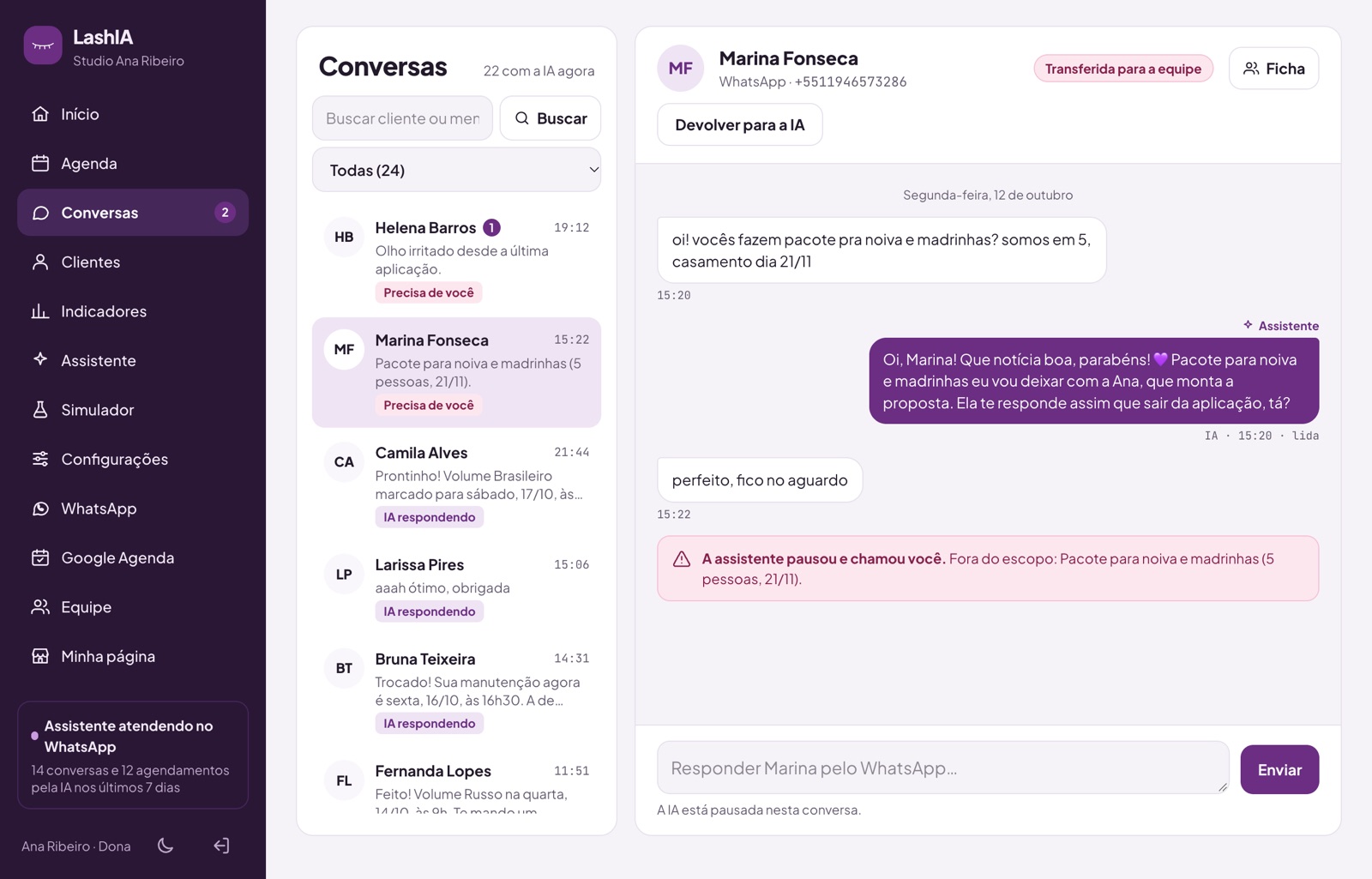Viewport: 1372px width, 879px height.
Task: Click the LP avatar of Larissa Pires
Action: 344,575
